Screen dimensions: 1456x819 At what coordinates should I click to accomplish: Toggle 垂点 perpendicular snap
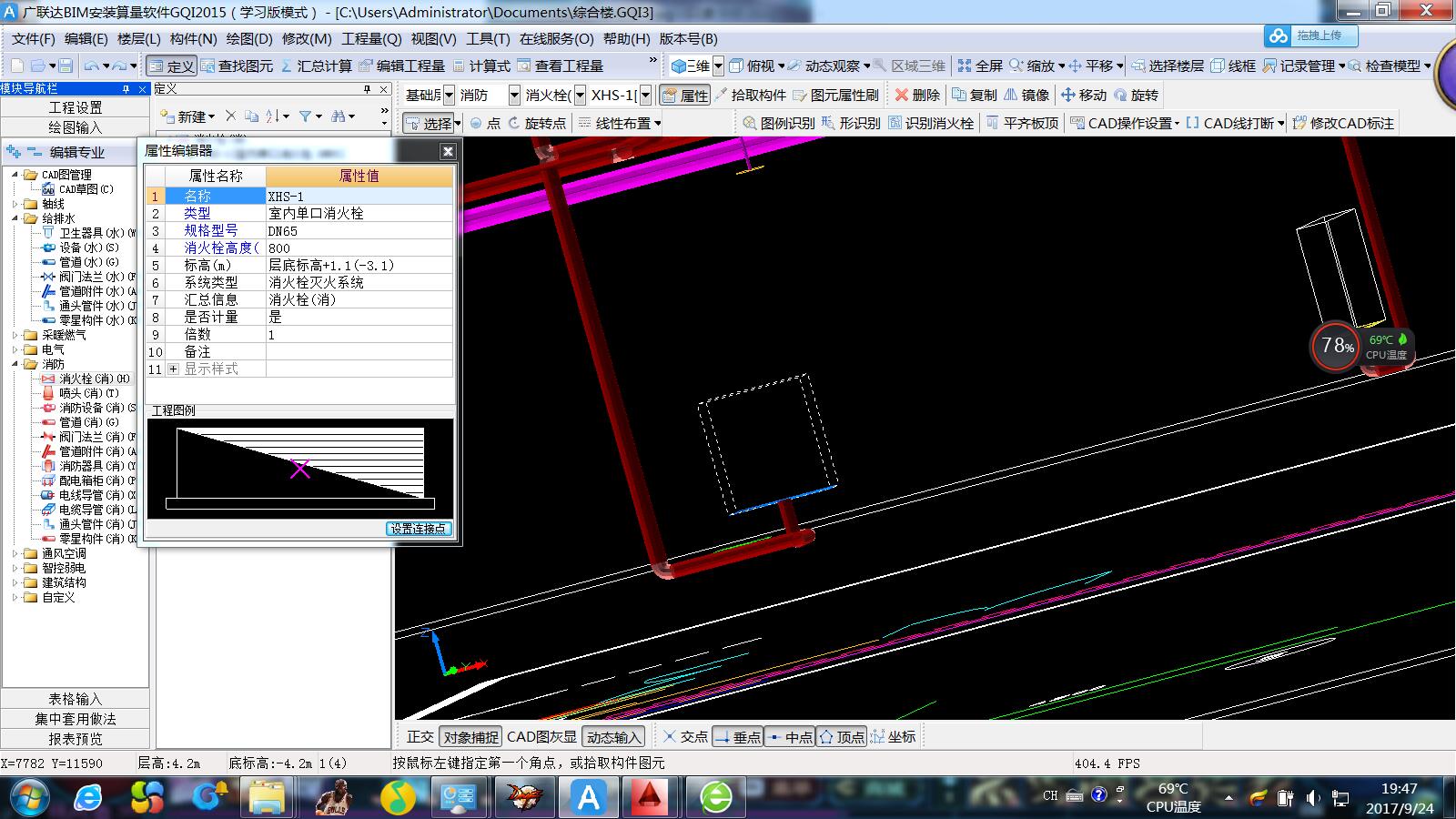tap(738, 736)
